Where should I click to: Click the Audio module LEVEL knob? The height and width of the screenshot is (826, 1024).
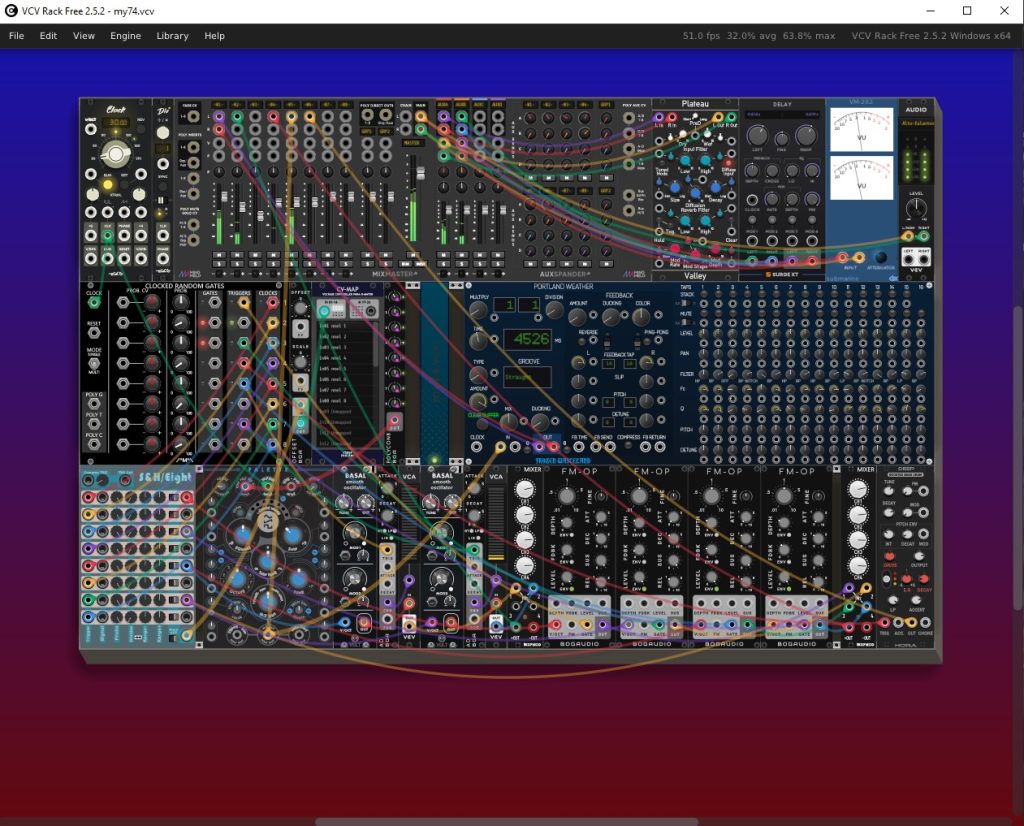coord(916,208)
